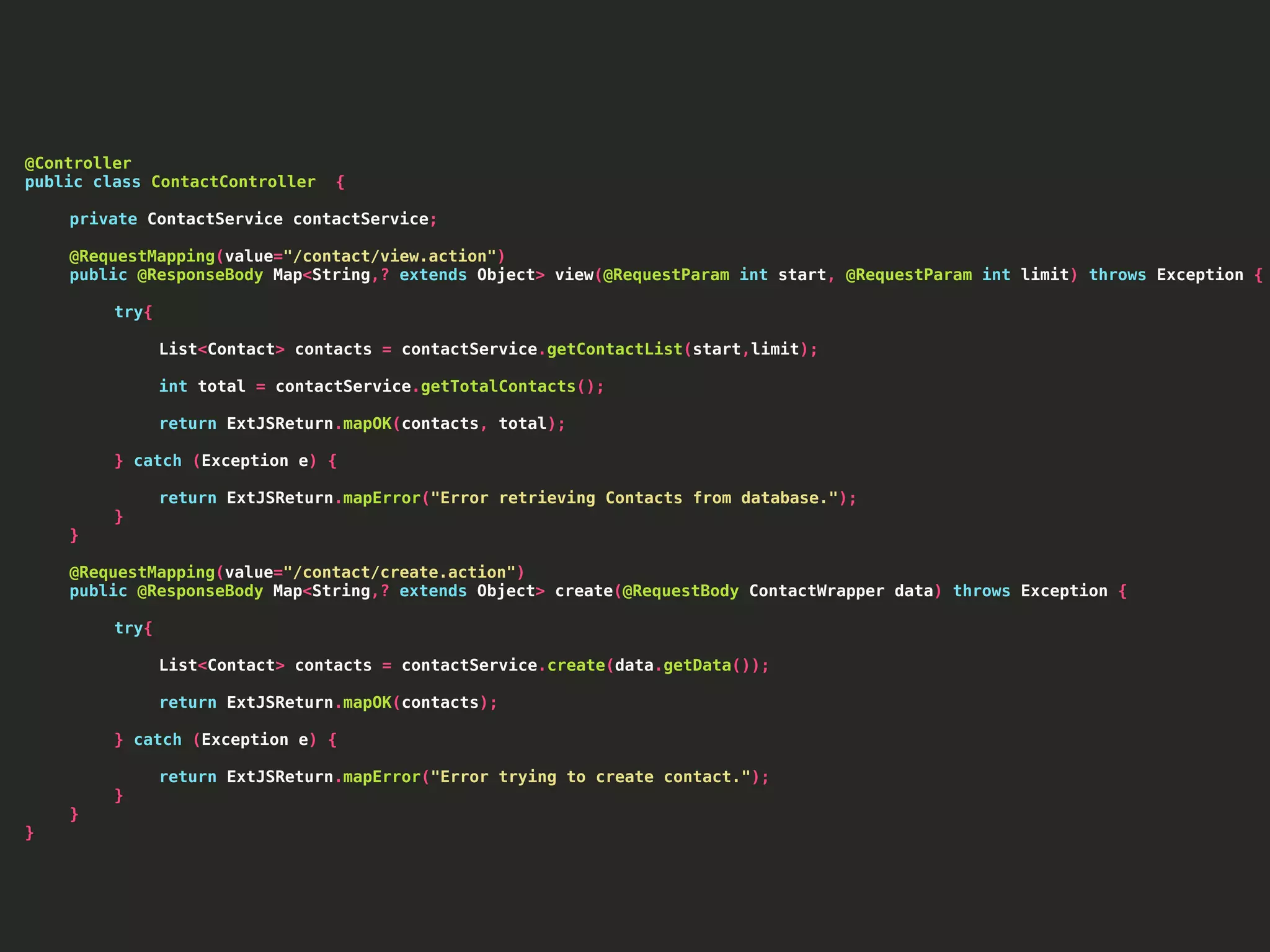
Task: Click the "Error trying to create contact." string
Action: tap(591, 777)
